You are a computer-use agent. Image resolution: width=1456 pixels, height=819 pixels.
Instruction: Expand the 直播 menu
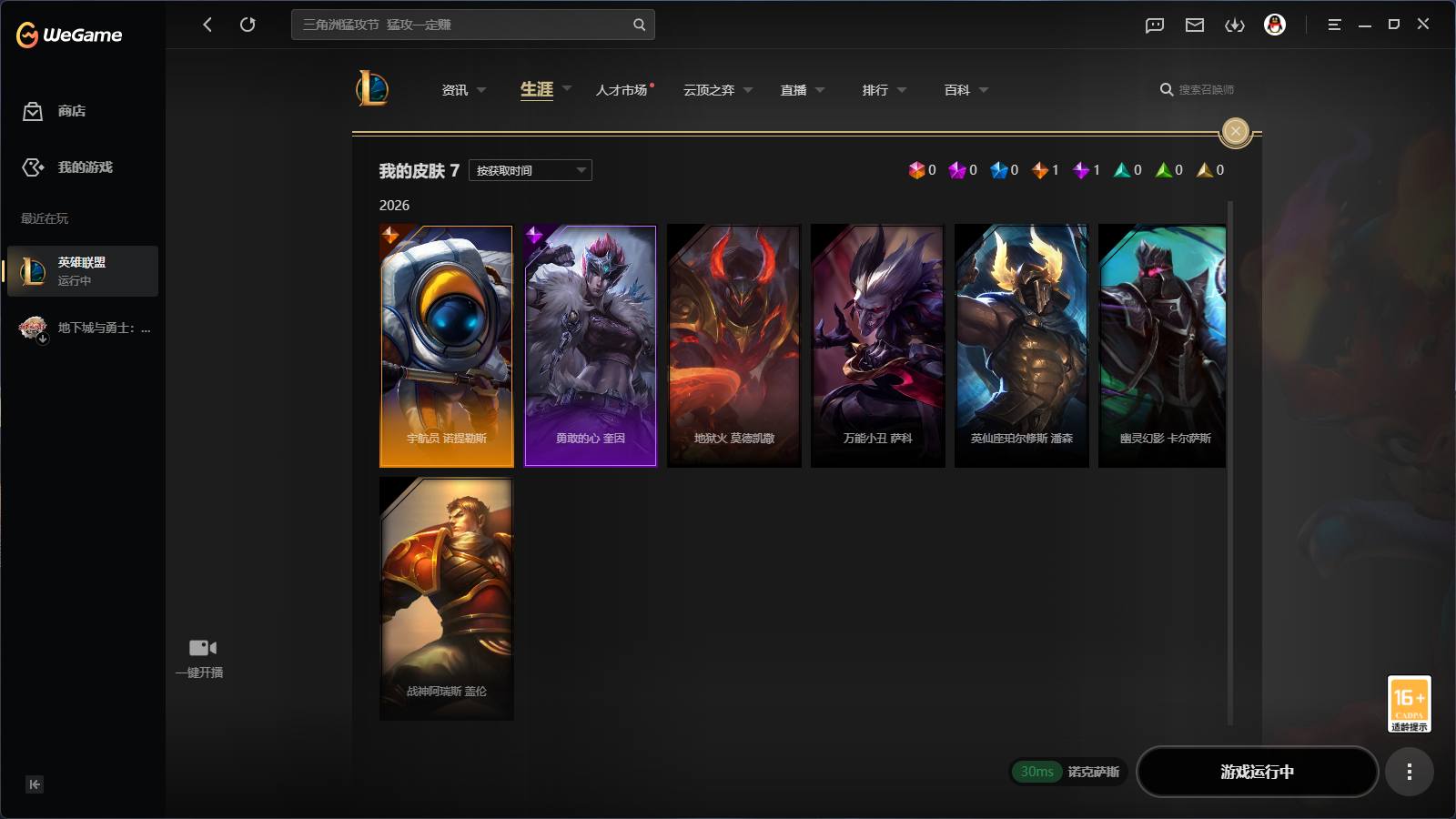(803, 90)
